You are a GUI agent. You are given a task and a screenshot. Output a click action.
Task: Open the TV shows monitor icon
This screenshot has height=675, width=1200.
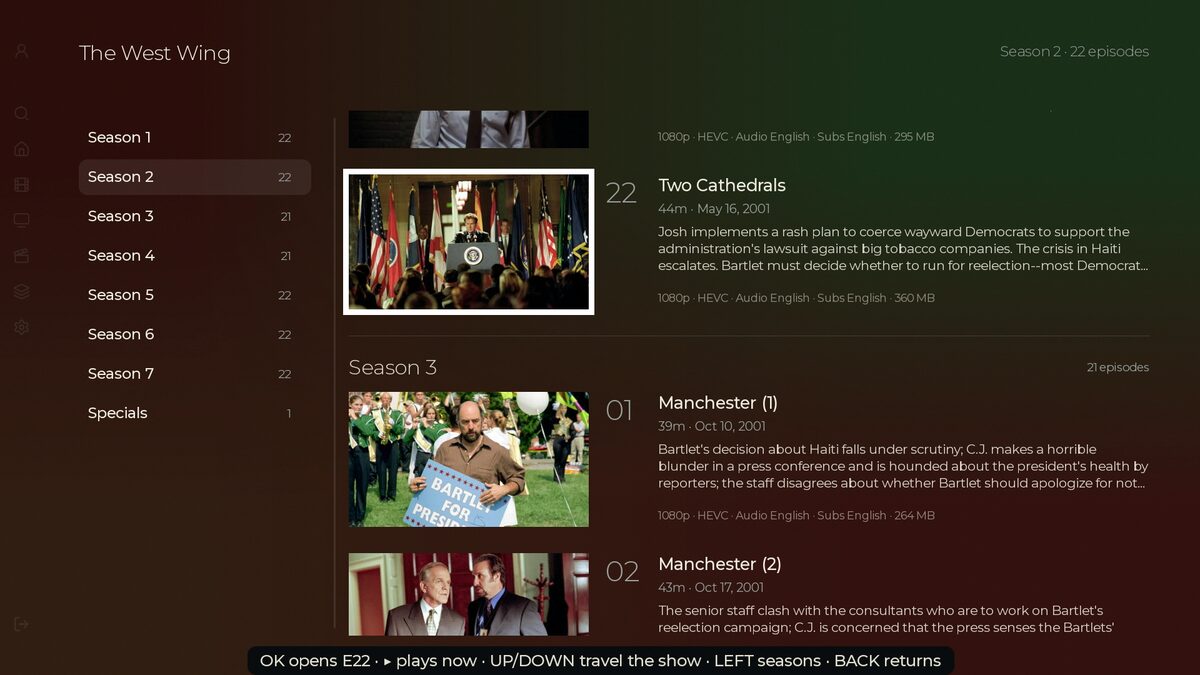[22, 220]
